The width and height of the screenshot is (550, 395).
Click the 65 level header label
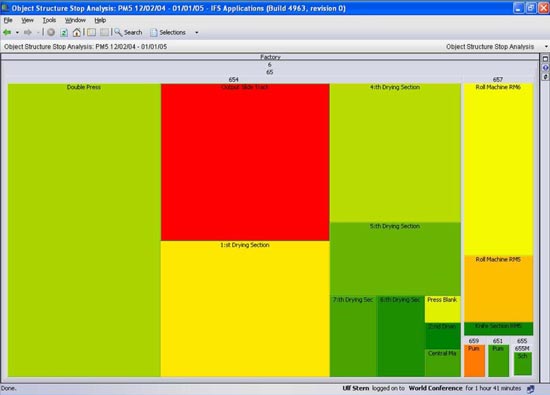pyautogui.click(x=269, y=72)
